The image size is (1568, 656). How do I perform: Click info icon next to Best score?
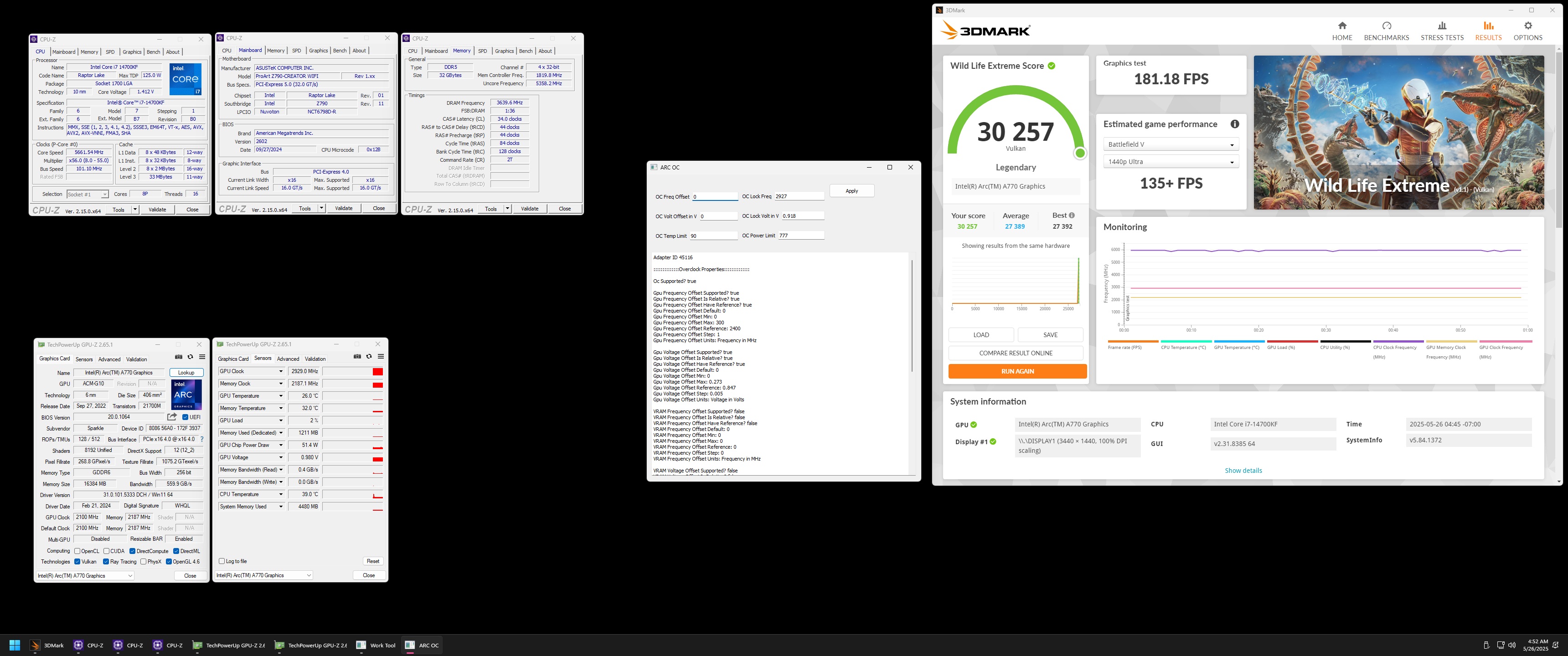[x=1071, y=215]
